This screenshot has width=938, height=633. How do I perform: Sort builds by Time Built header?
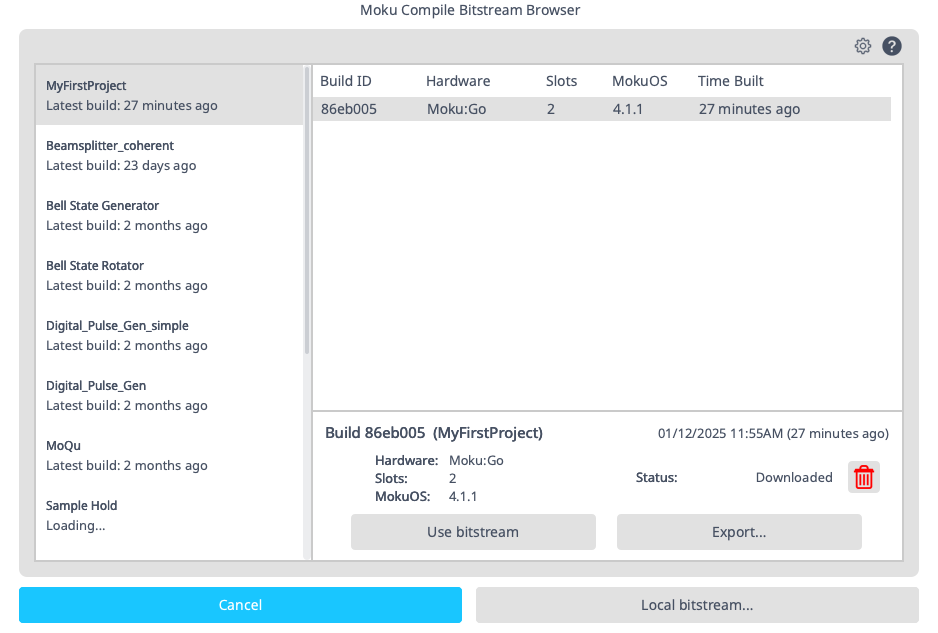[731, 81]
